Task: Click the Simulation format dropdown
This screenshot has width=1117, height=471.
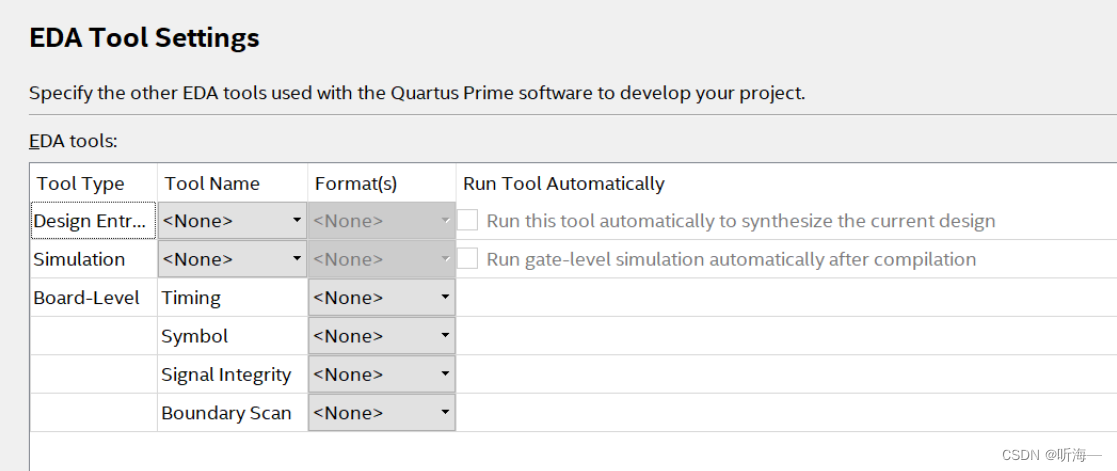Action: coord(381,259)
